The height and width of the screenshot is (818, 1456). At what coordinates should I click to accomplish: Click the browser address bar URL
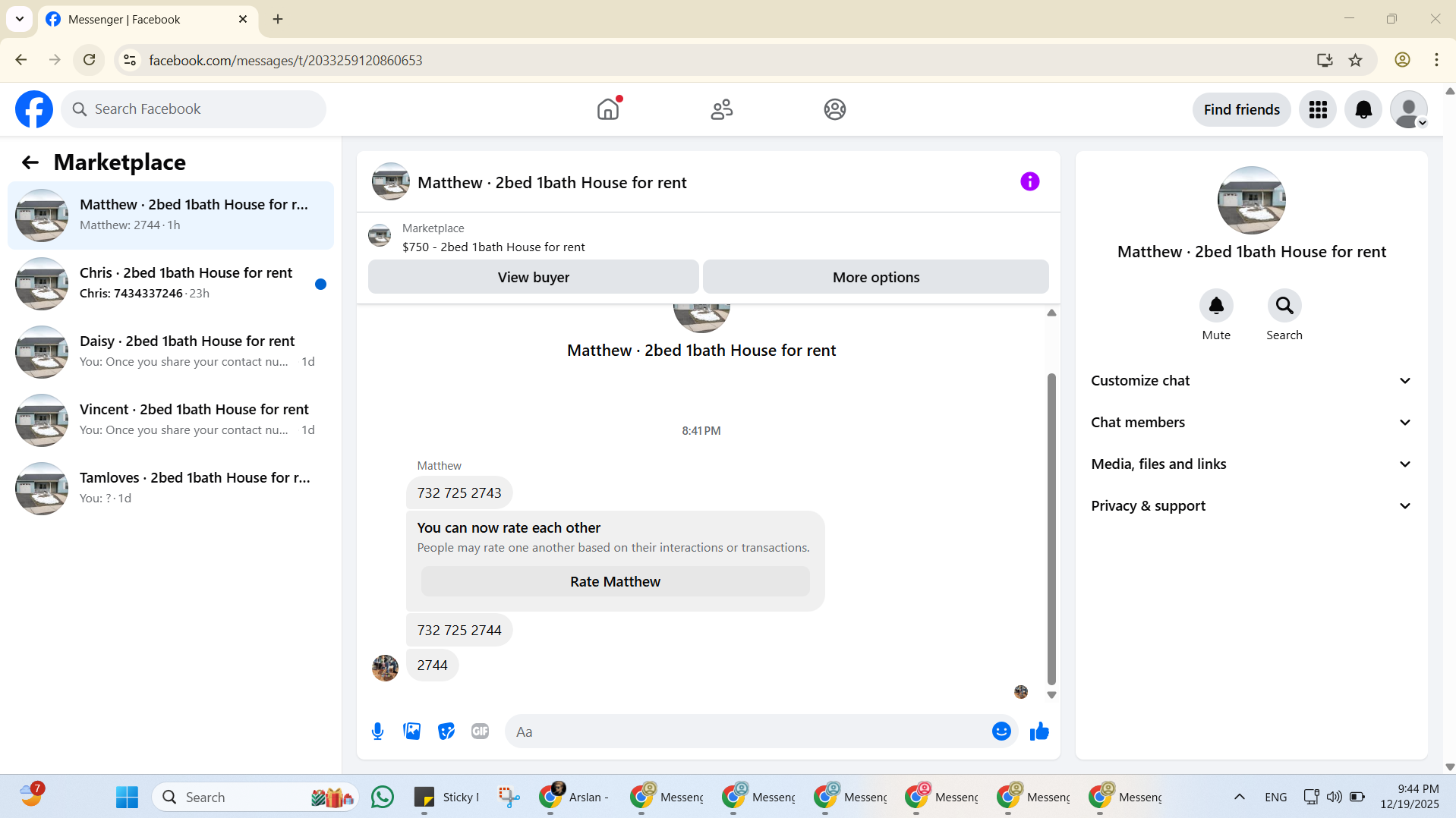285,60
